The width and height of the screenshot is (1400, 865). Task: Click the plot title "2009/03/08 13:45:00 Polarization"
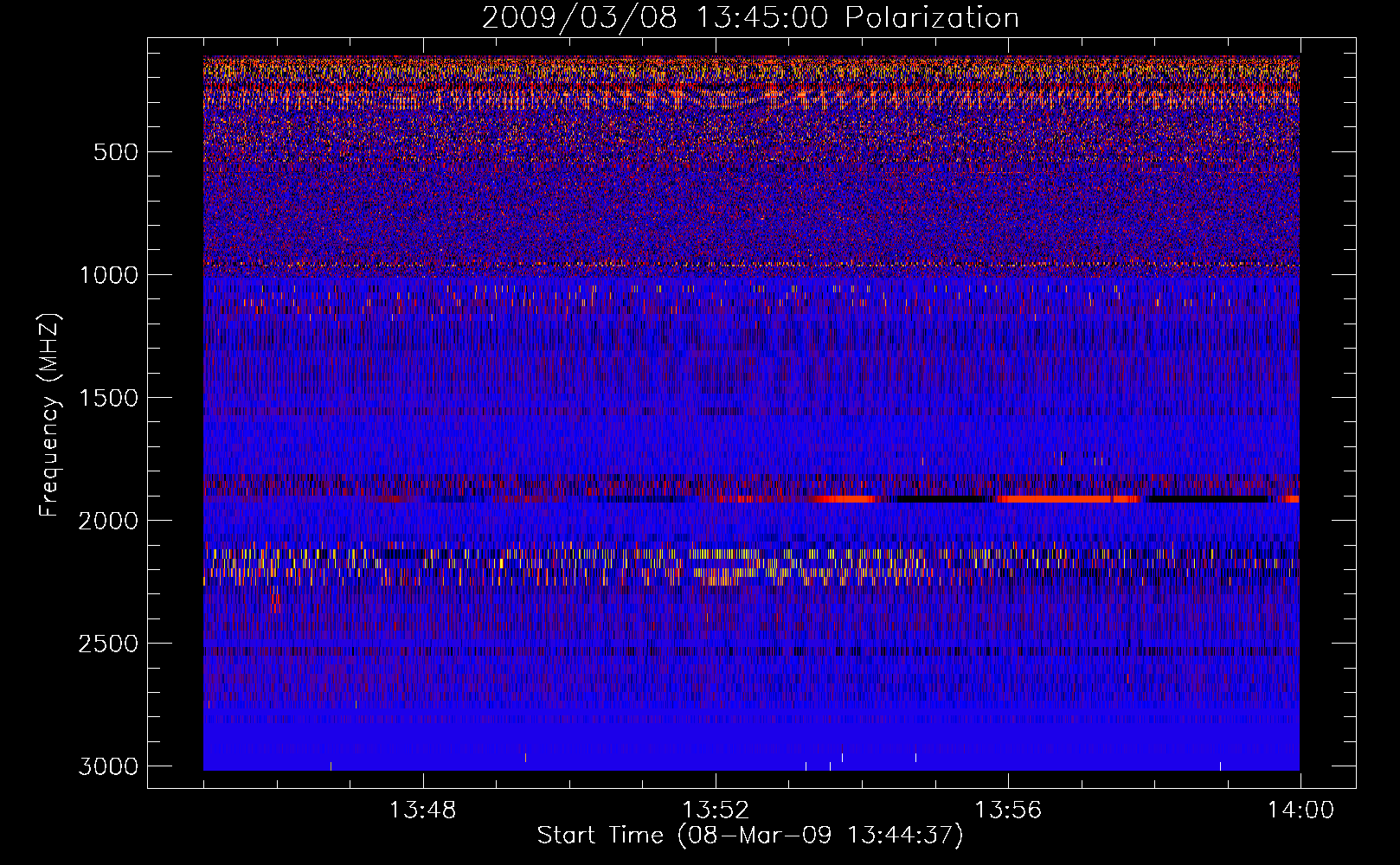point(750,17)
